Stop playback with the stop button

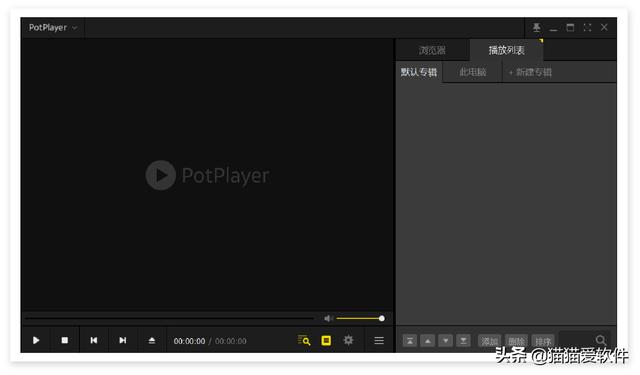tap(64, 340)
